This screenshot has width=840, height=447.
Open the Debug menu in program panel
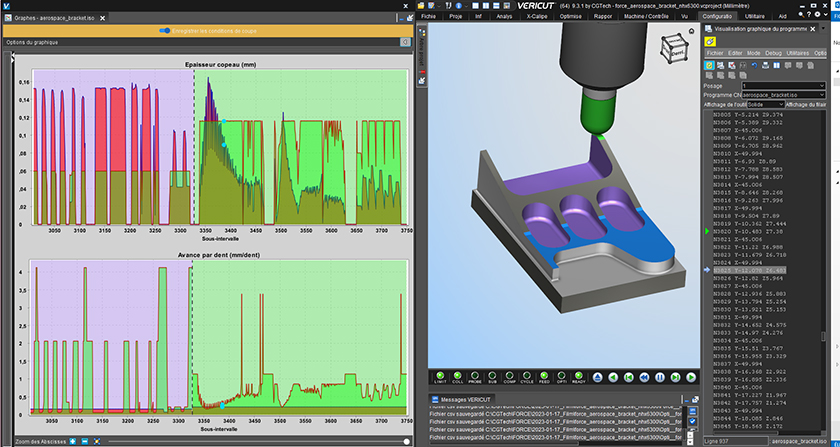774,52
